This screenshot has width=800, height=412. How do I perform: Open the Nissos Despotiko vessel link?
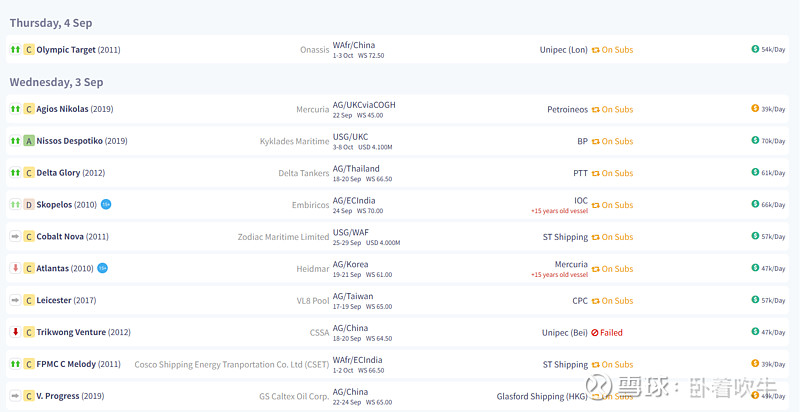click(69, 141)
